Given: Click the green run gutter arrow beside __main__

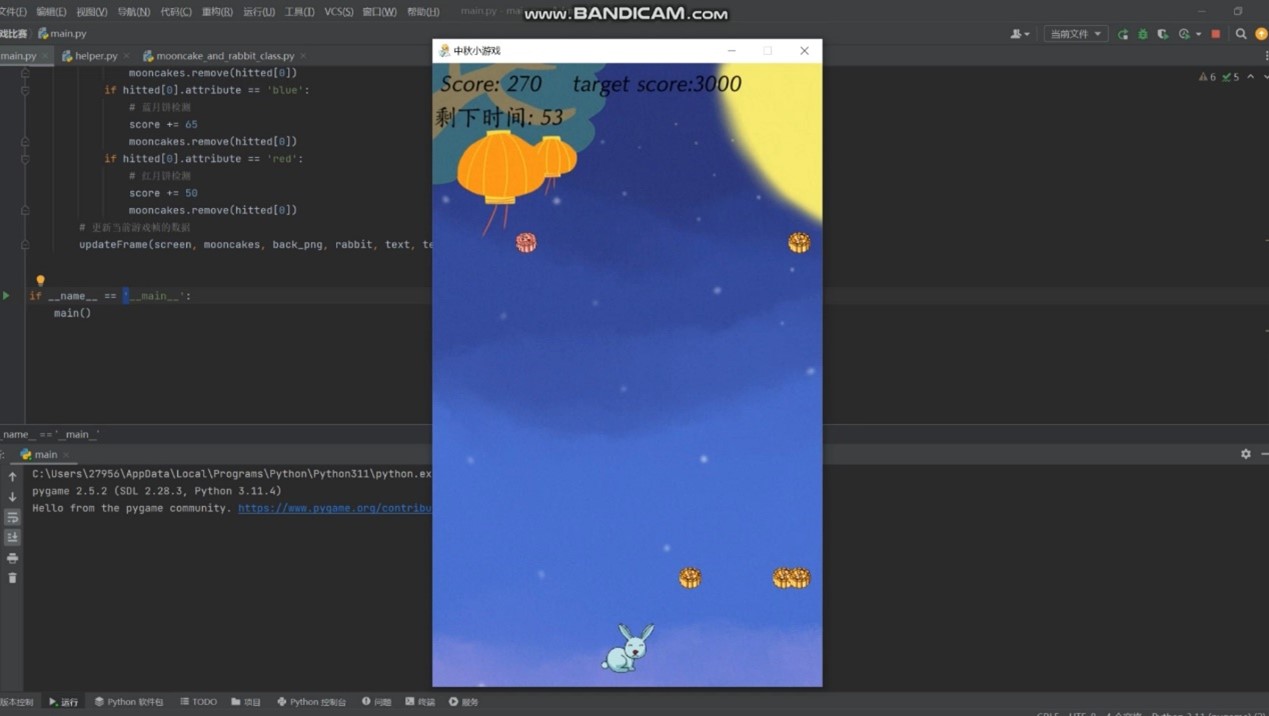Looking at the screenshot, I should click(x=6, y=296).
